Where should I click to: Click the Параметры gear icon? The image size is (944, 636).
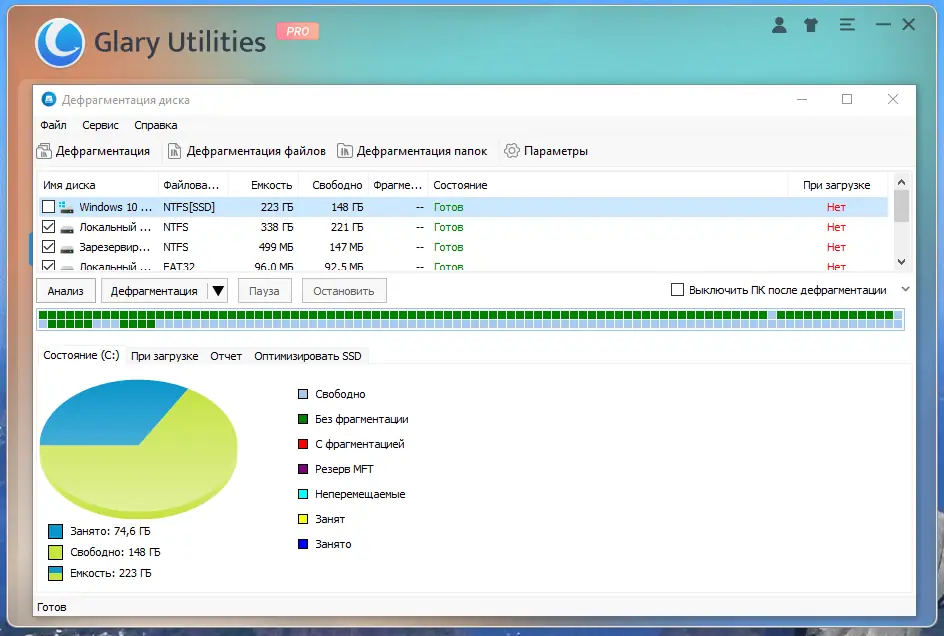[x=512, y=151]
